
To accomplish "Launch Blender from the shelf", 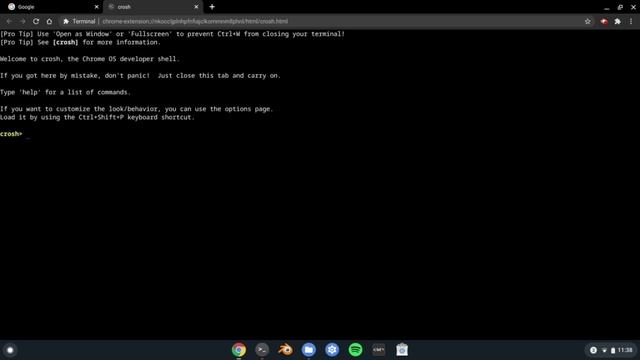I will click(x=285, y=350).
